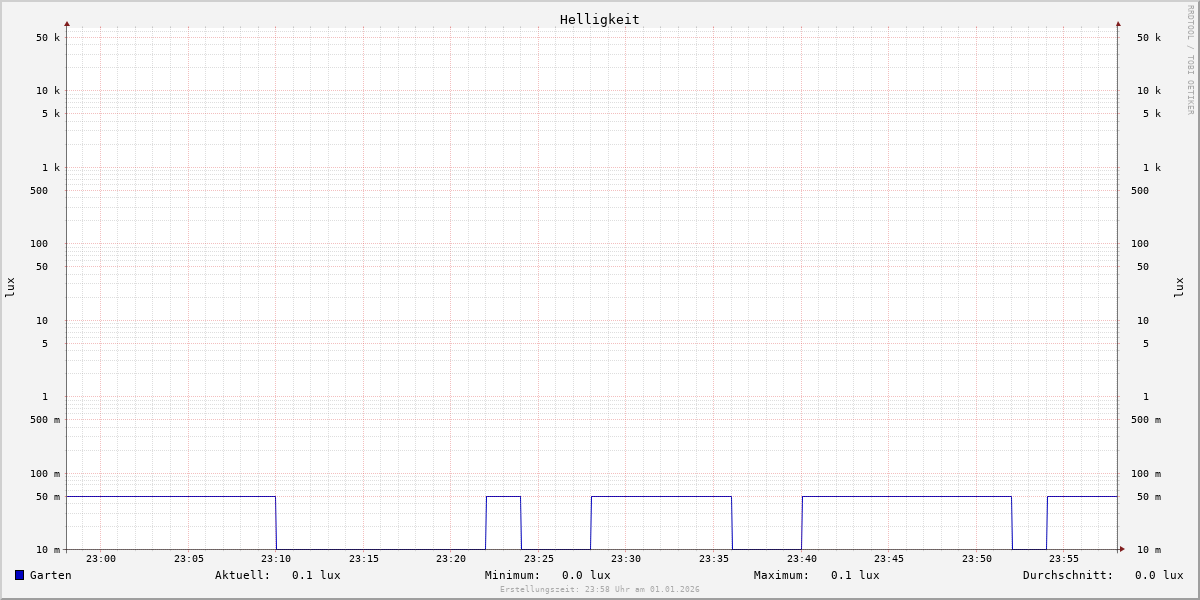Click the RRDTOOL / TOBI OETIKER watermark

click(x=1190, y=60)
